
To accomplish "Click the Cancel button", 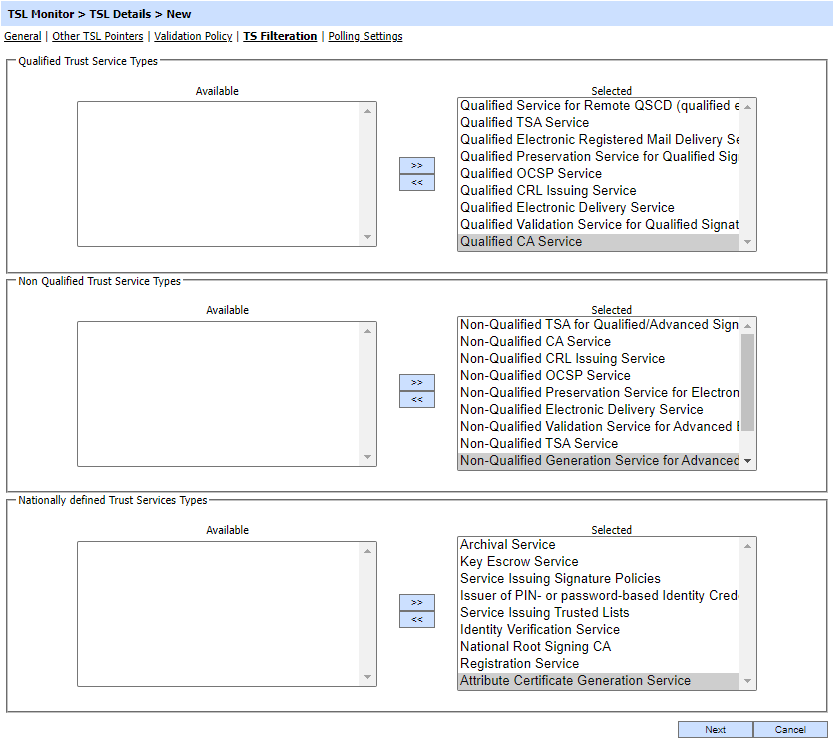I will pos(790,729).
